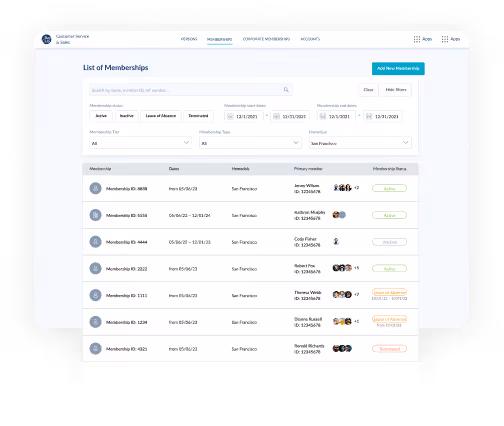Click member photos beside Ronald Richards

pos(342,348)
